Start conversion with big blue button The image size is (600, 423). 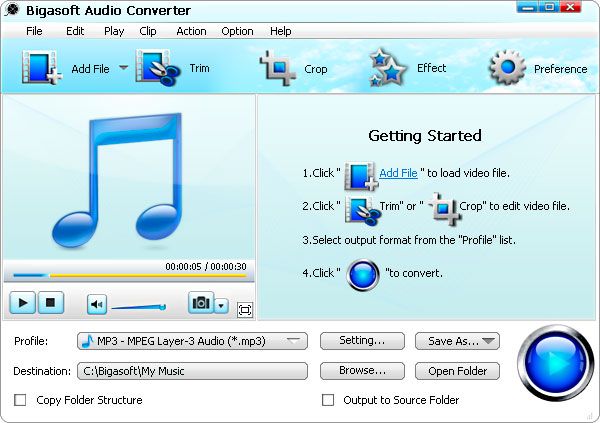point(555,363)
